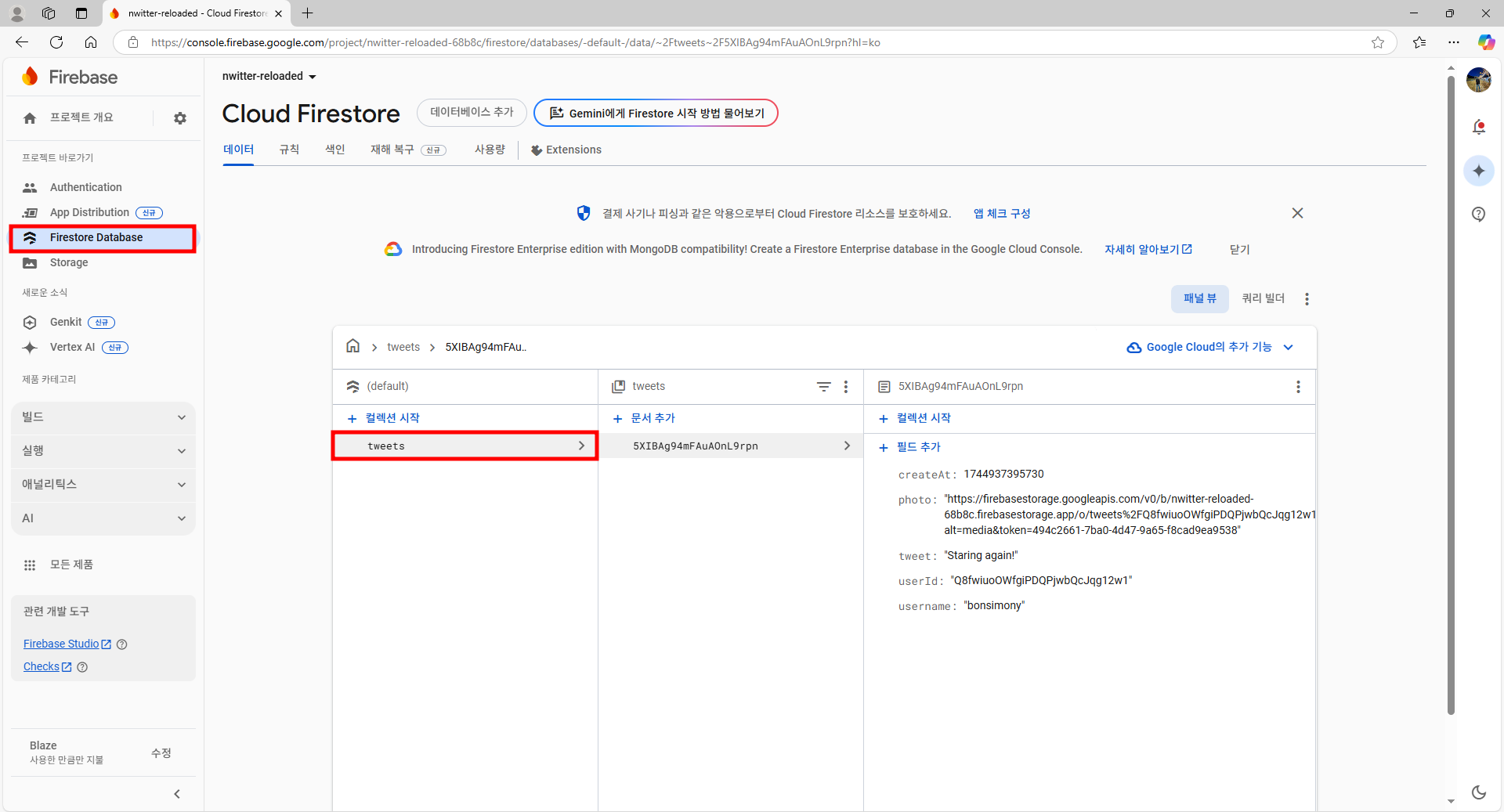Open panel view options three-dot menu

[x=1307, y=299]
